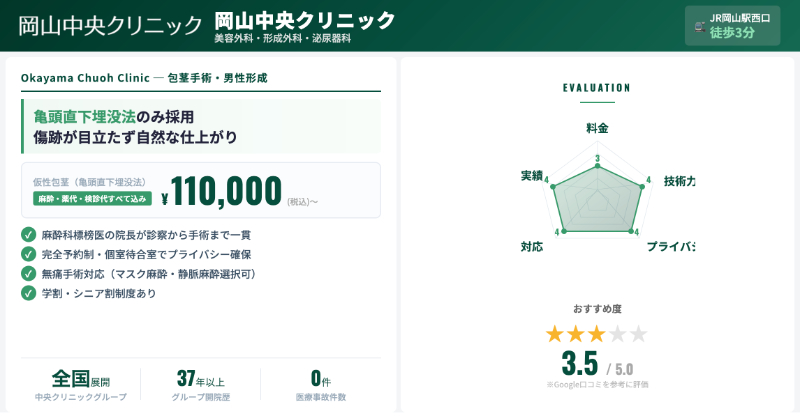Click the fifth gray rating star
The height and width of the screenshot is (418, 800).
click(638, 334)
